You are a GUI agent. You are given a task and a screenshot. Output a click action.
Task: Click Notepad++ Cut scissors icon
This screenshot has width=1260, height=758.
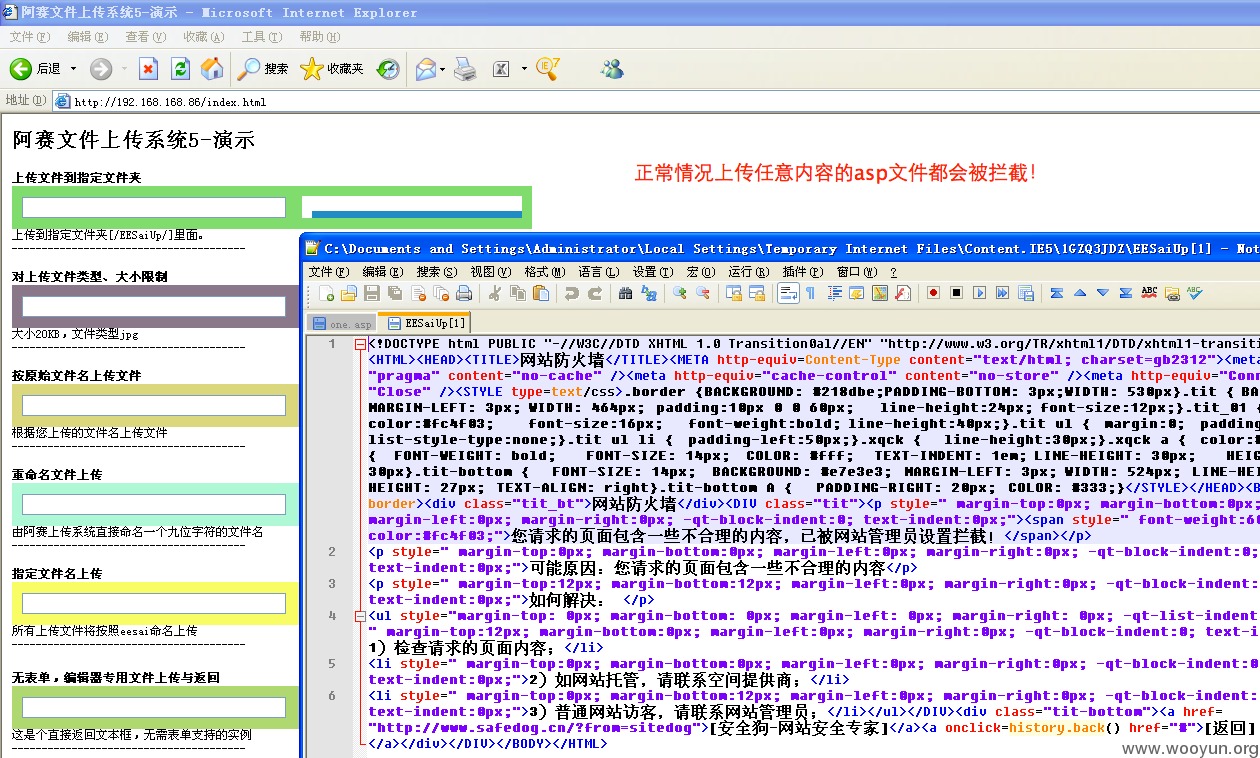[x=494, y=293]
